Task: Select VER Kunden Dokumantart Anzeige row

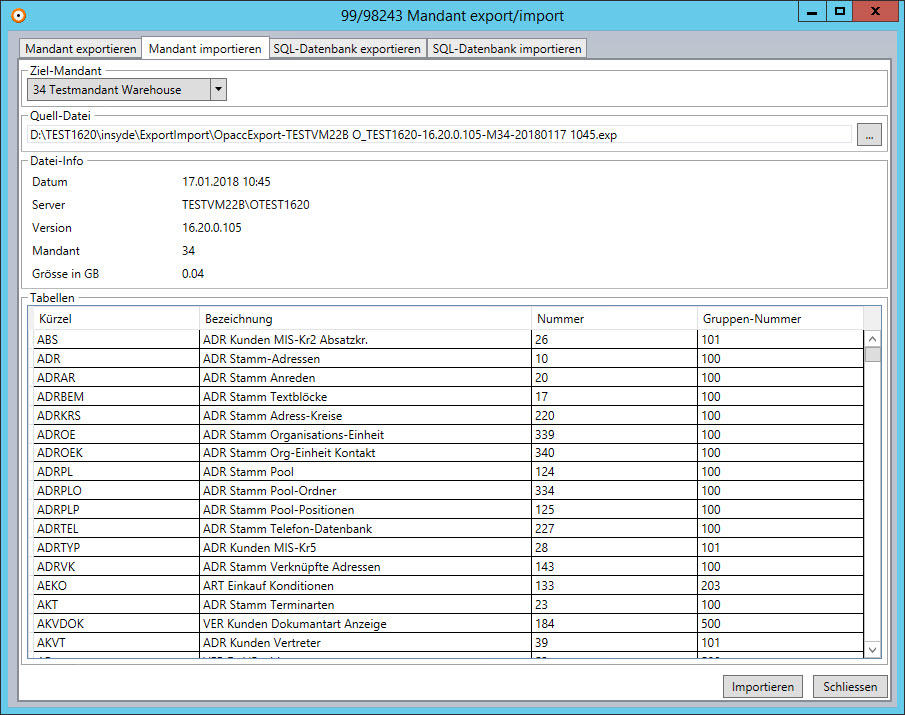Action: [448, 624]
